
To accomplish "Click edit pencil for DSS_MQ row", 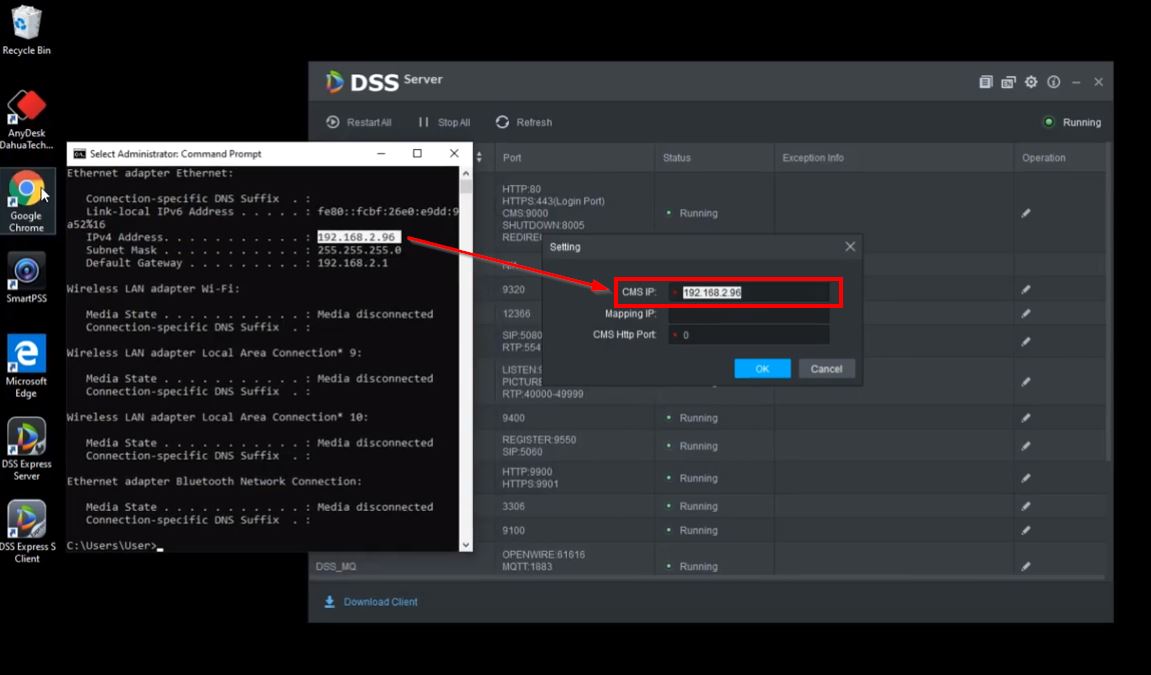I will pos(1026,566).
